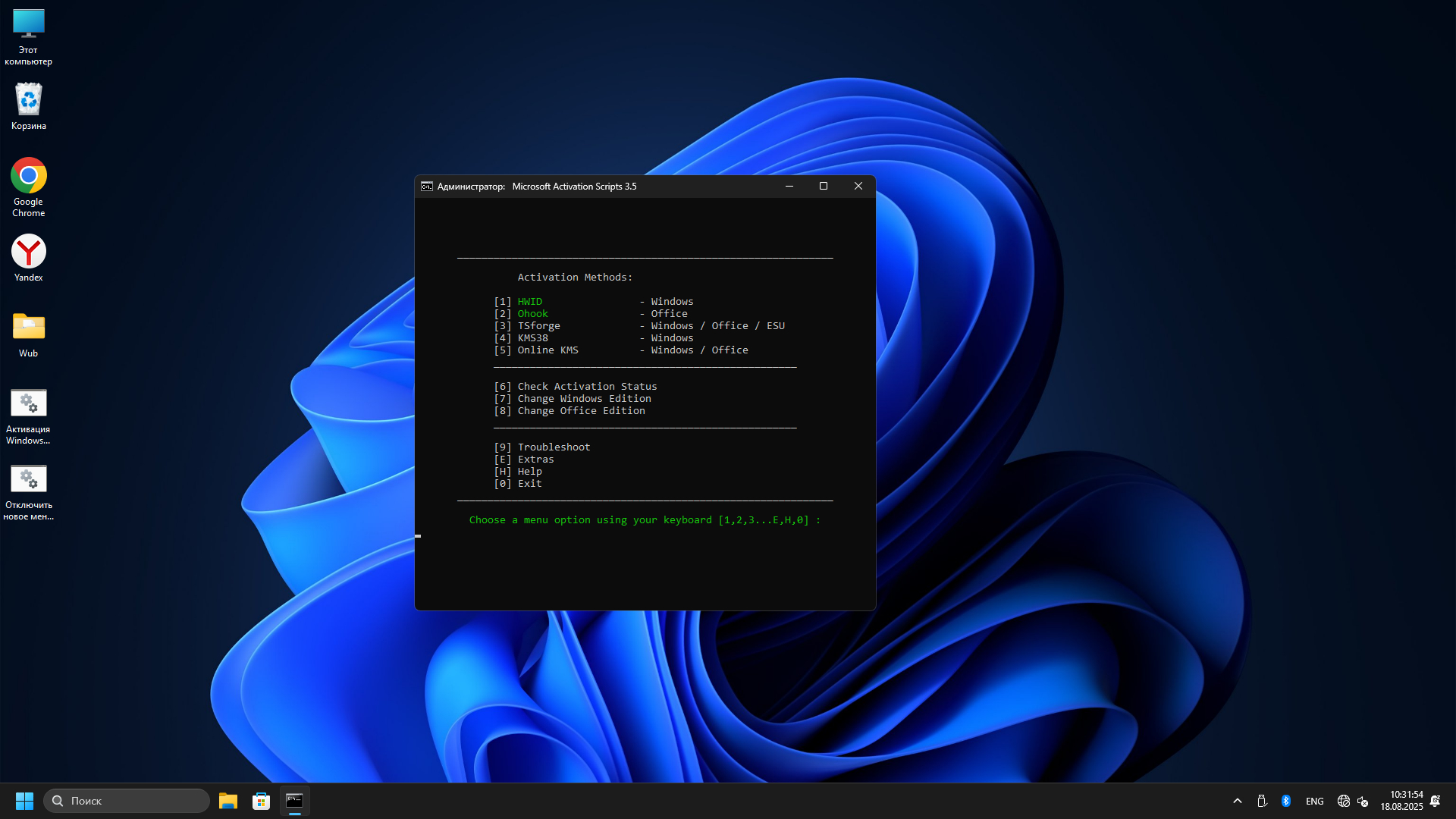Launch the Активация Windows desktop shortcut
The image size is (1456, 819).
click(x=28, y=403)
